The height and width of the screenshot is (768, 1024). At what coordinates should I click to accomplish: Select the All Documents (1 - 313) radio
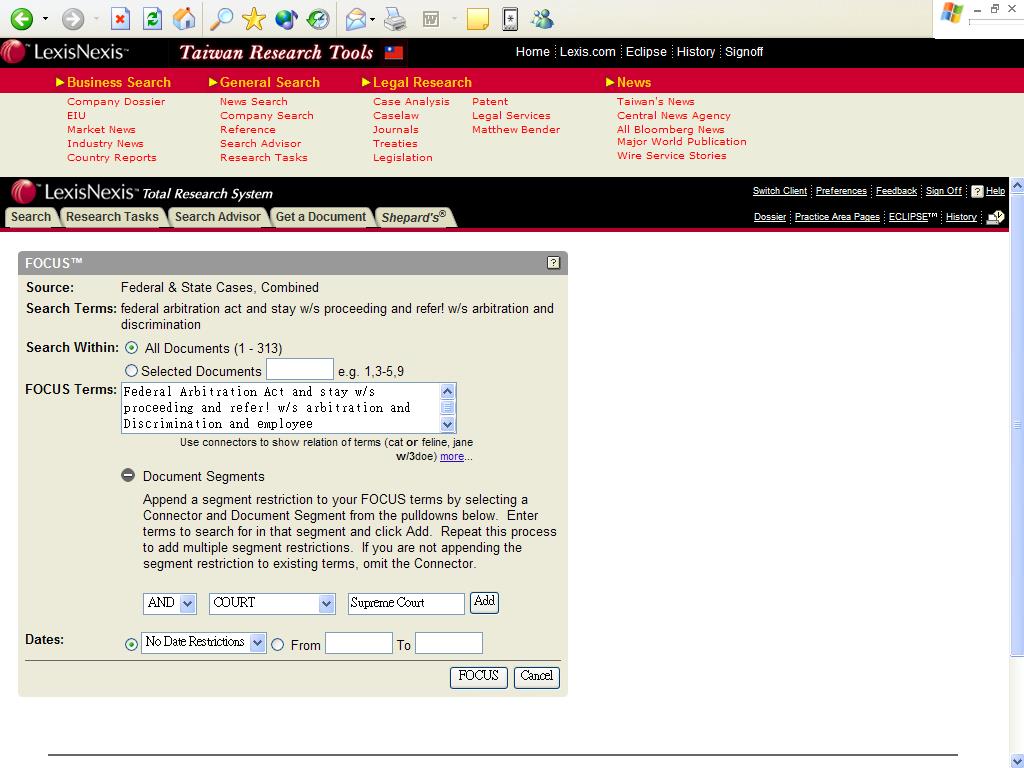131,347
